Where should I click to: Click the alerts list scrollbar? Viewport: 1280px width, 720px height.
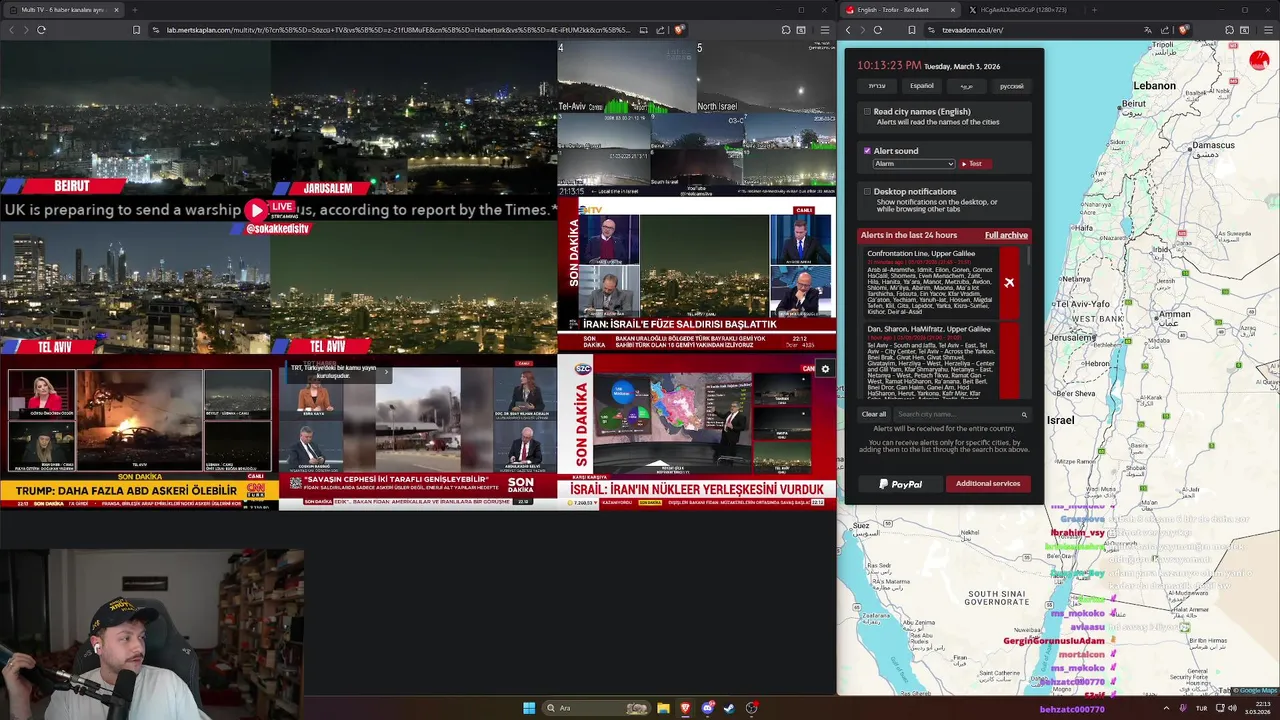[1029, 257]
